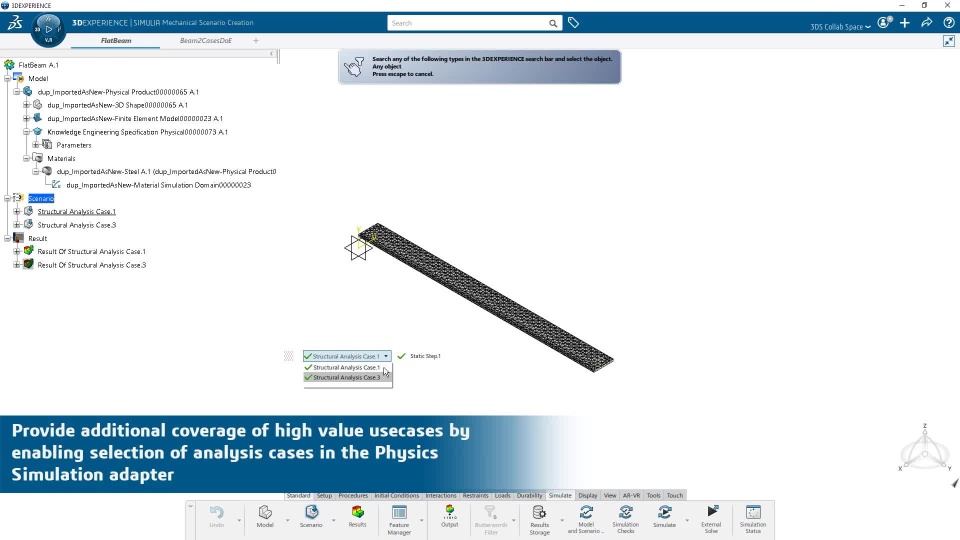Select dup_ImportedAsNew-Material Simulation Domain00000023

[159, 185]
